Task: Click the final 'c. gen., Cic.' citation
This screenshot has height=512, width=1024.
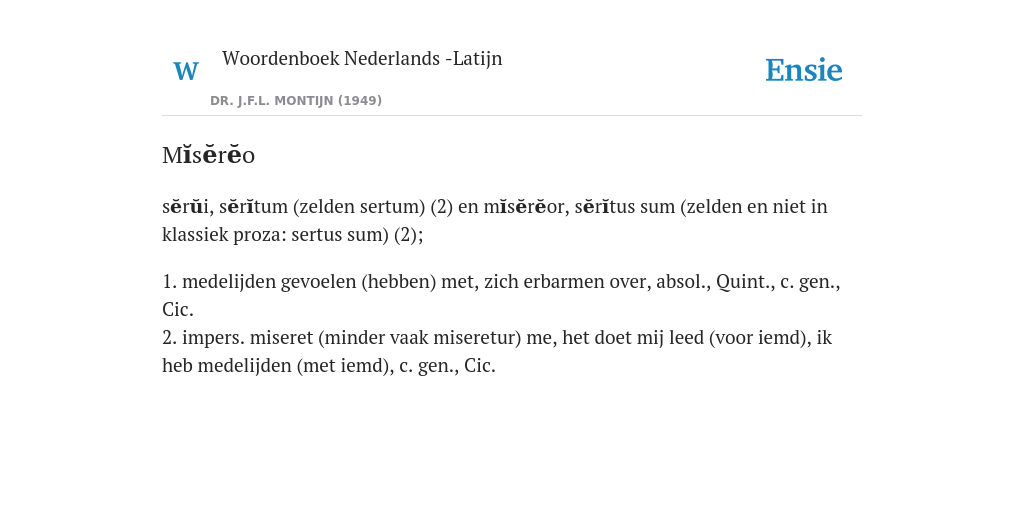Action: click(447, 366)
